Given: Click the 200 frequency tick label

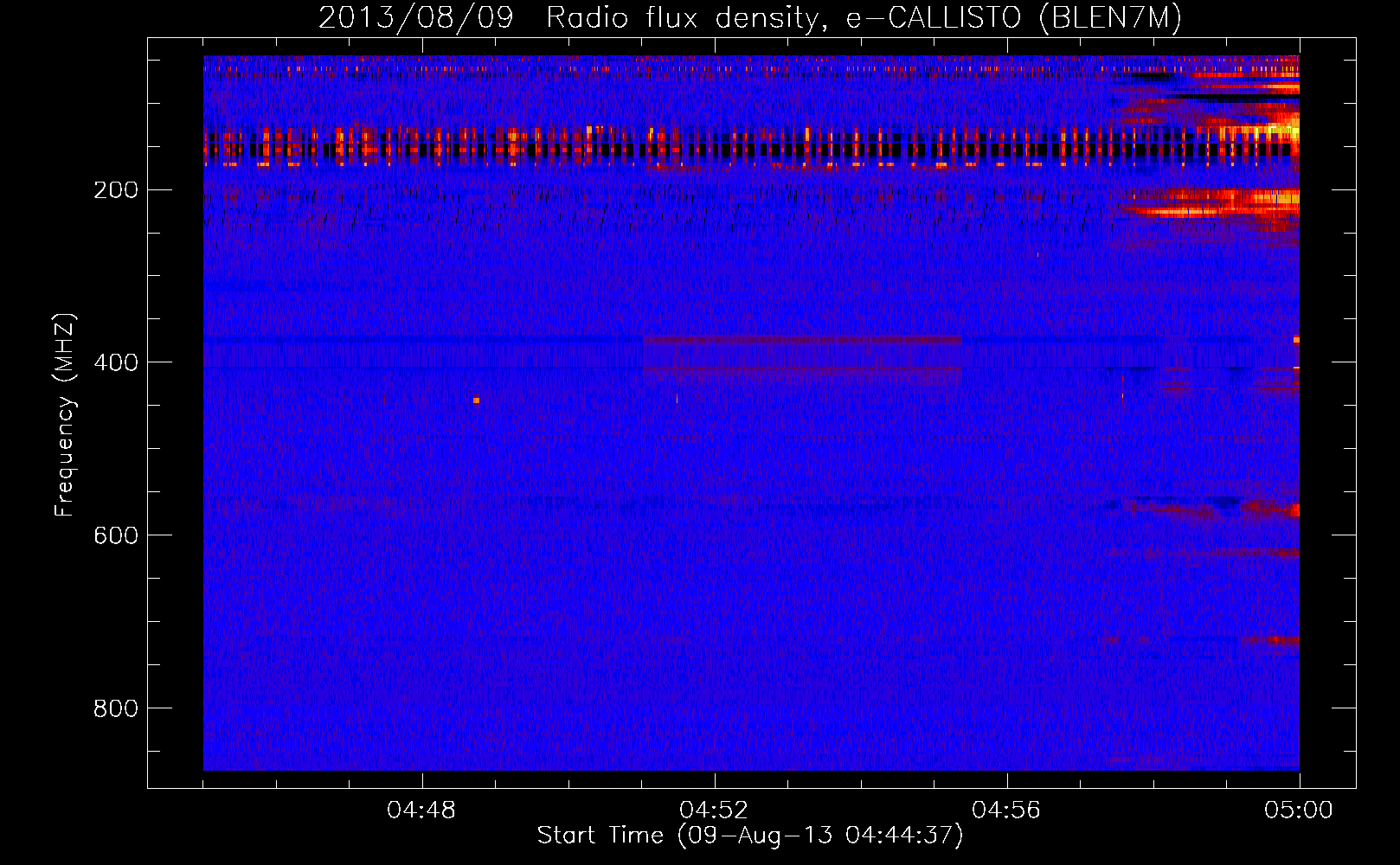Looking at the screenshot, I should pos(116,189).
